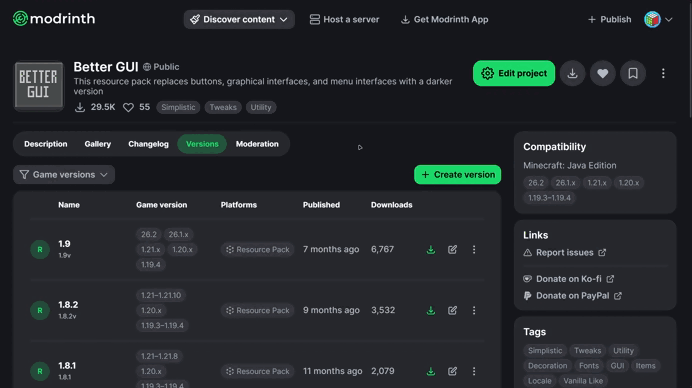
Task: Open the Discover content dropdown
Action: pos(239,19)
